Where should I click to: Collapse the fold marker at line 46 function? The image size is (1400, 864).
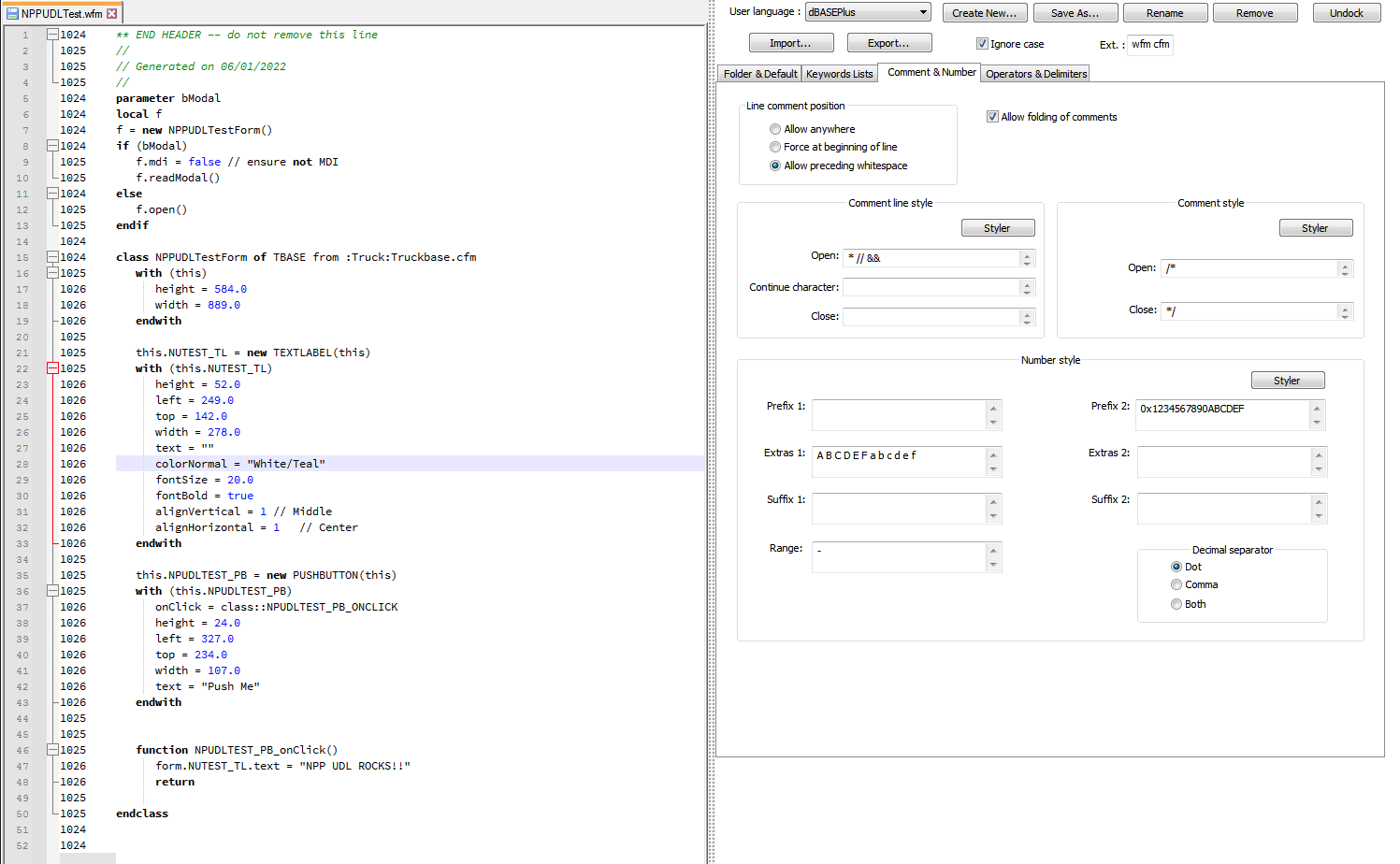53,750
